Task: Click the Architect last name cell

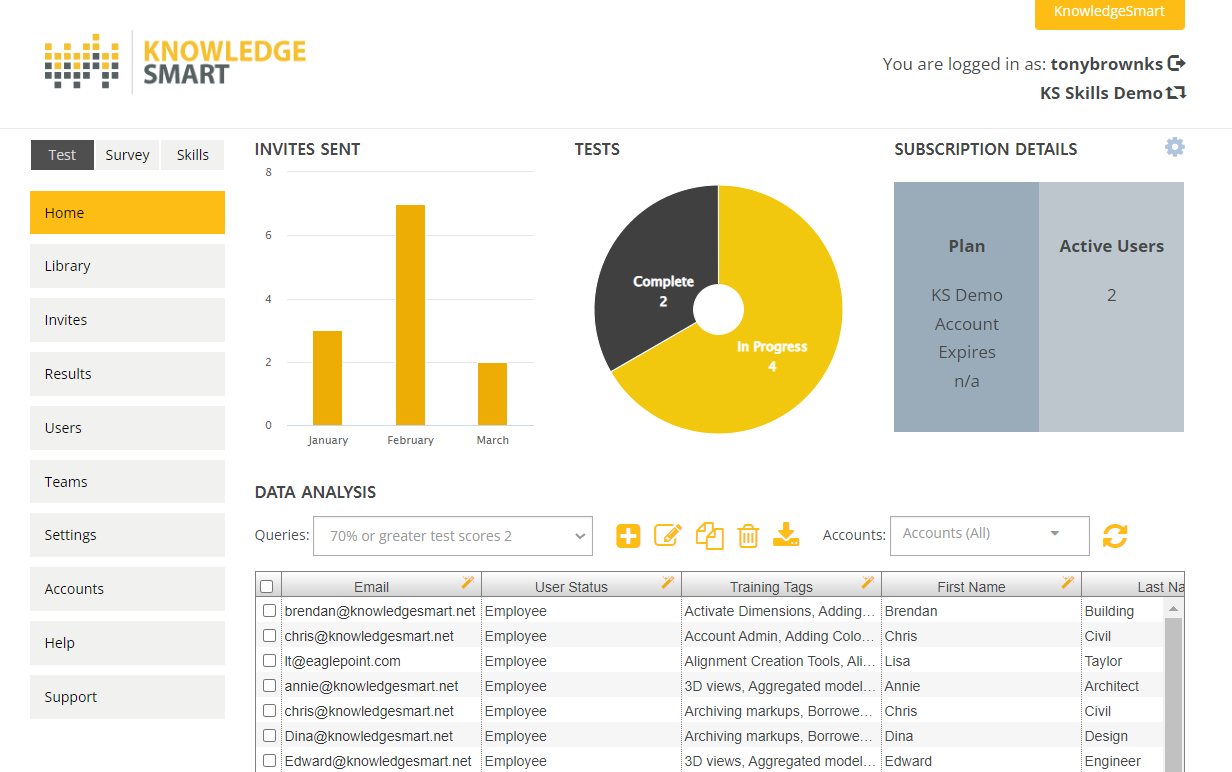Action: pos(1123,686)
